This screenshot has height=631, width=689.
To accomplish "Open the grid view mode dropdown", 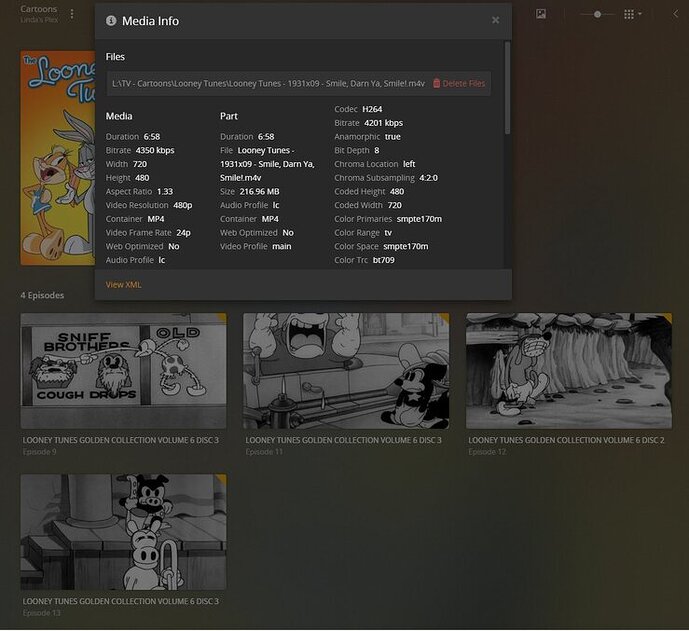I will [633, 15].
